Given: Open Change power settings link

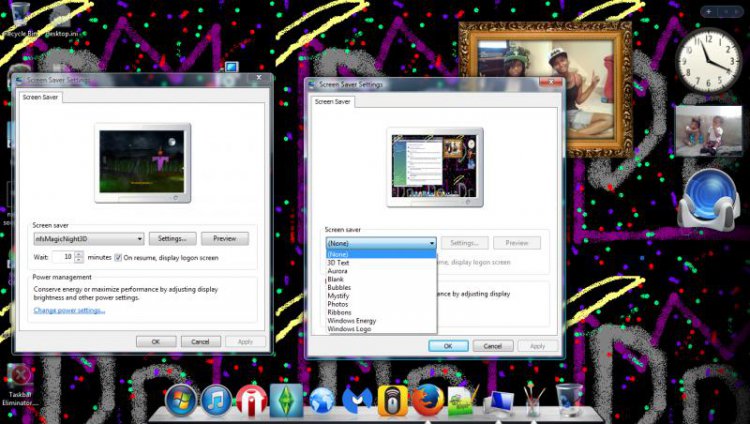Looking at the screenshot, I should coord(69,311).
